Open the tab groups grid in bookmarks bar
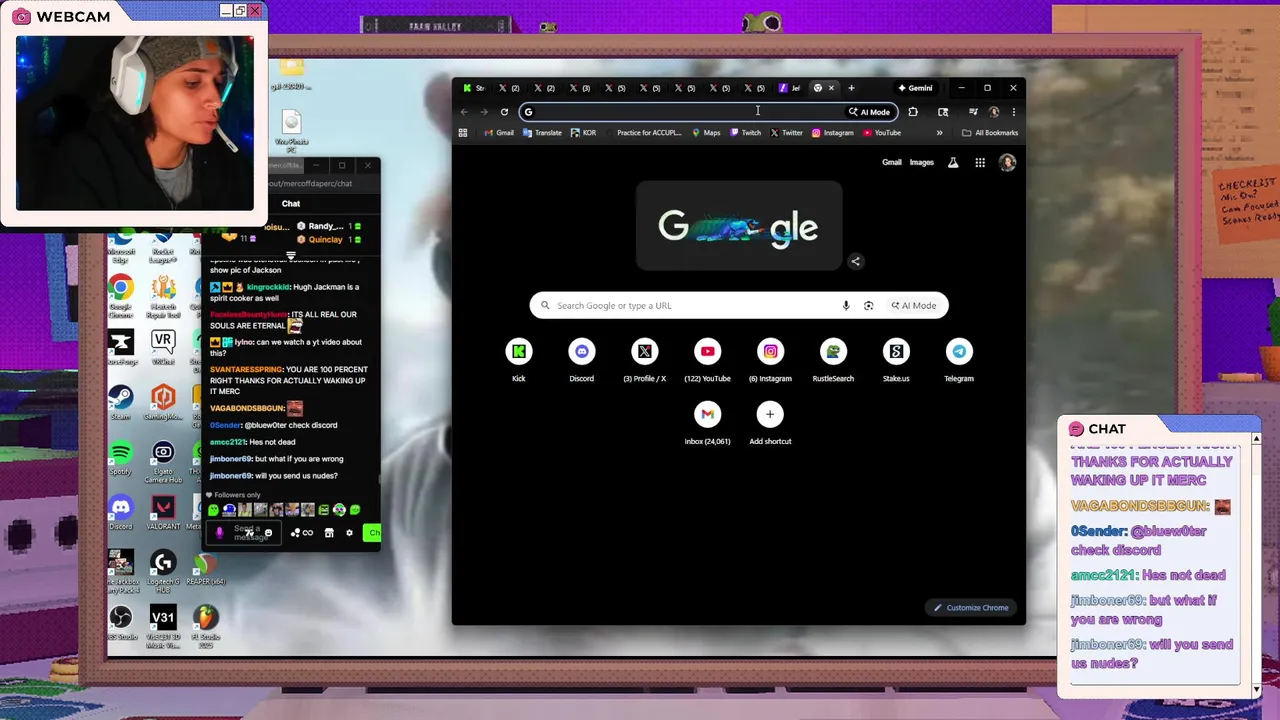The height and width of the screenshot is (720, 1280). click(463, 133)
